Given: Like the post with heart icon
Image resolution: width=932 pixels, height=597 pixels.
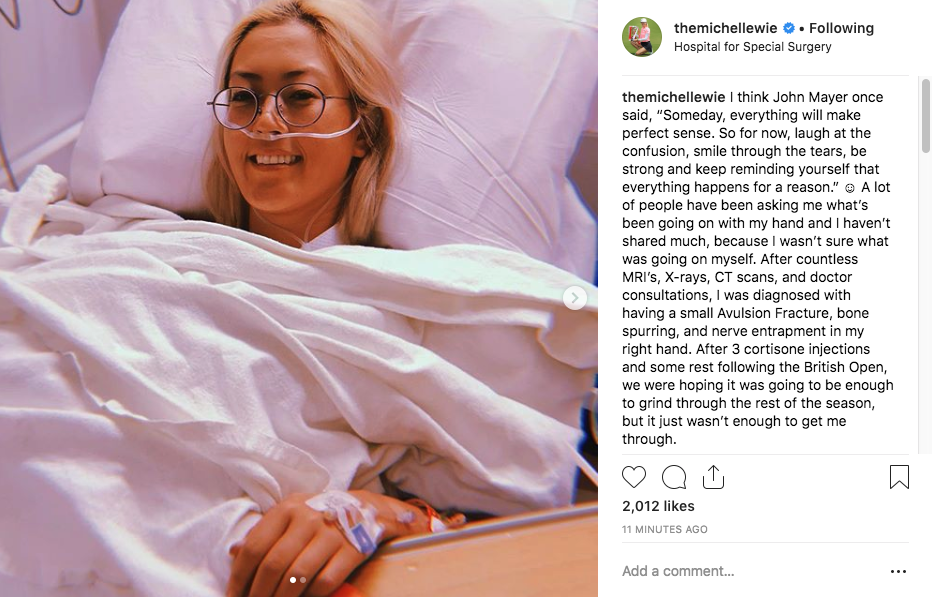Looking at the screenshot, I should pos(634,477).
